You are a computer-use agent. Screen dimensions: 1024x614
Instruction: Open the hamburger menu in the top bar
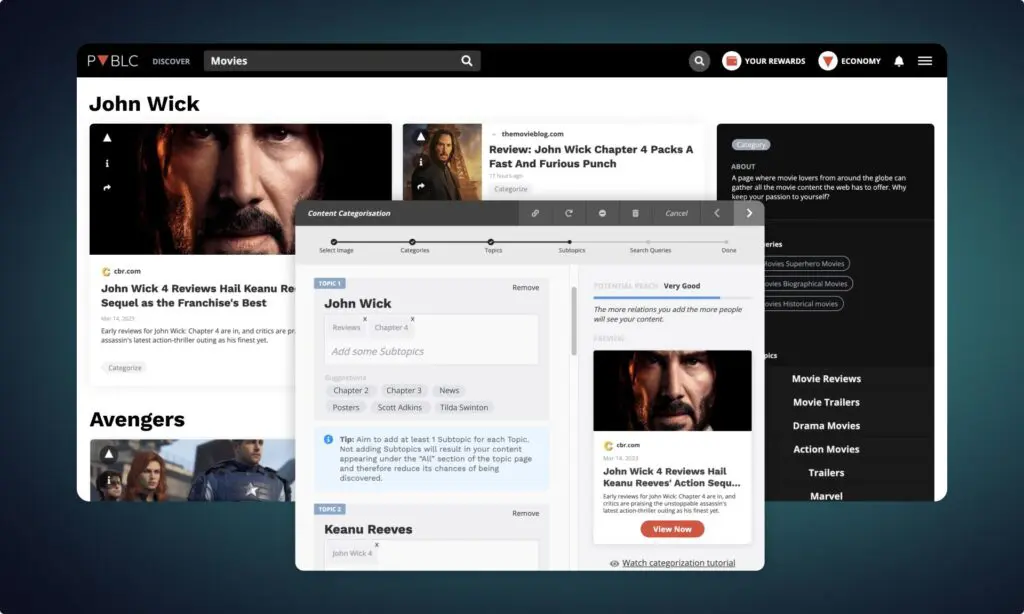(x=925, y=61)
